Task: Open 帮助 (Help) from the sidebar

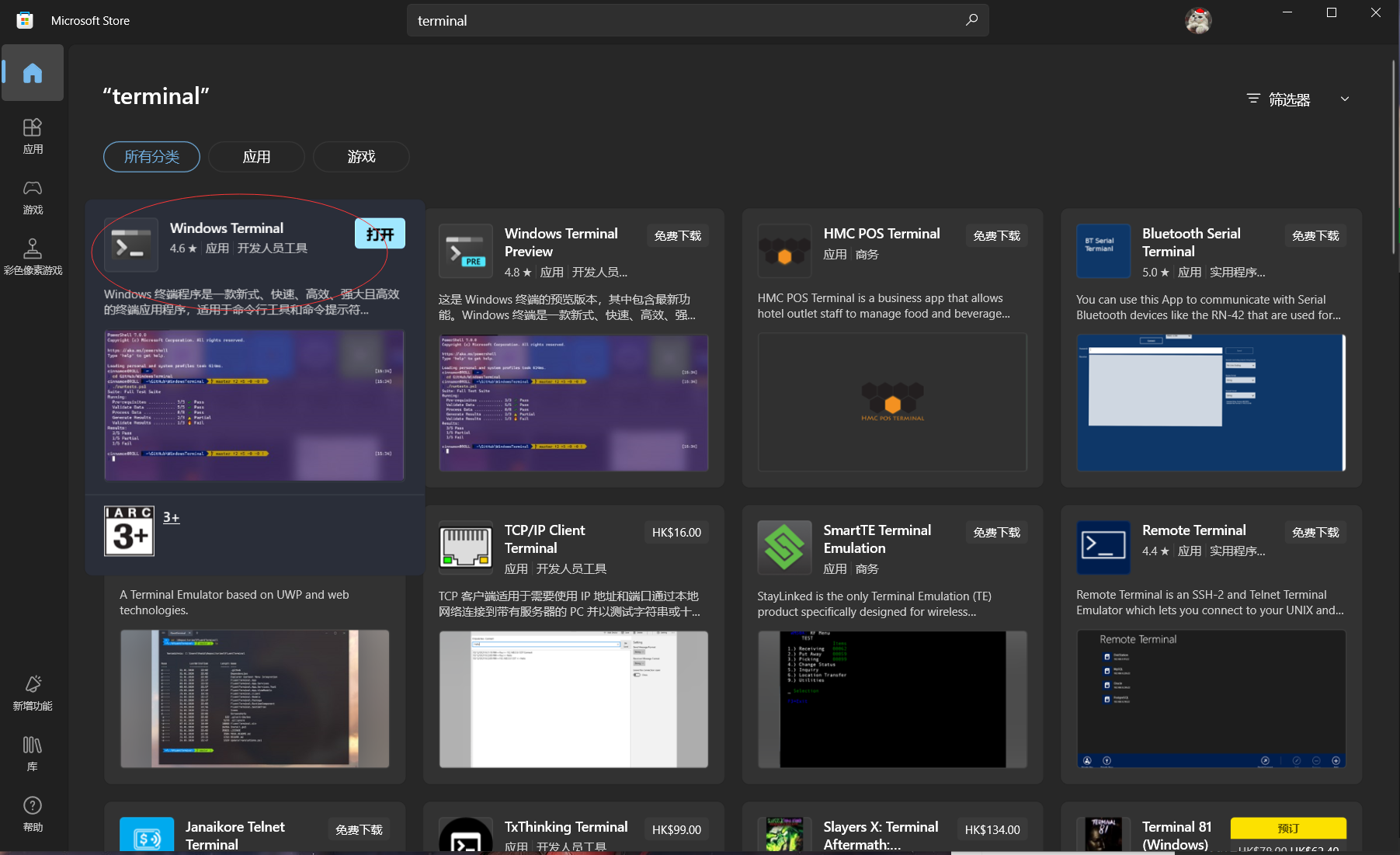Action: click(33, 813)
